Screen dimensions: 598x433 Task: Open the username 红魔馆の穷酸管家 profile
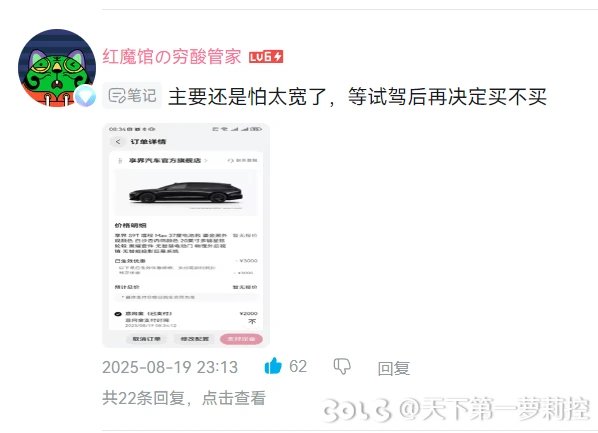(x=172, y=57)
